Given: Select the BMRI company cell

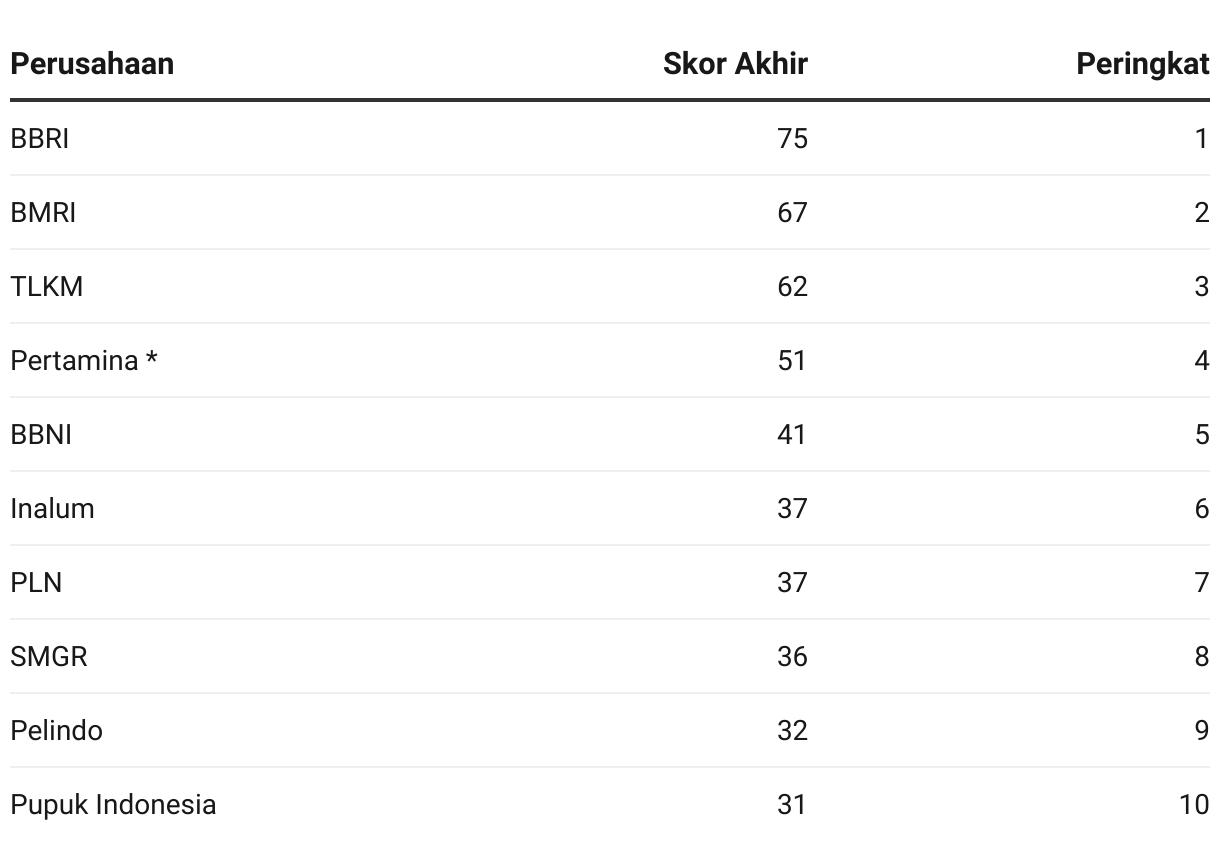Looking at the screenshot, I should click(43, 212).
